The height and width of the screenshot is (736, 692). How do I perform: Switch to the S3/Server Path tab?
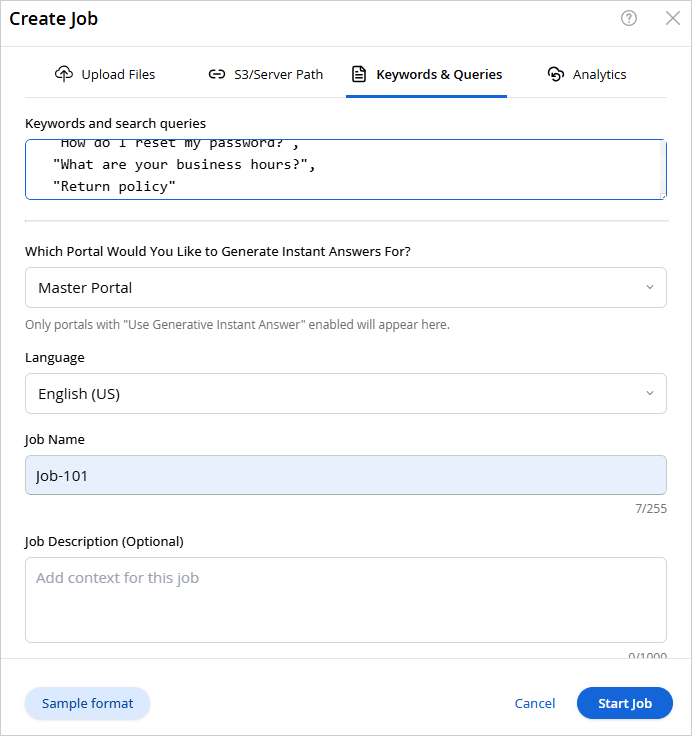[266, 74]
